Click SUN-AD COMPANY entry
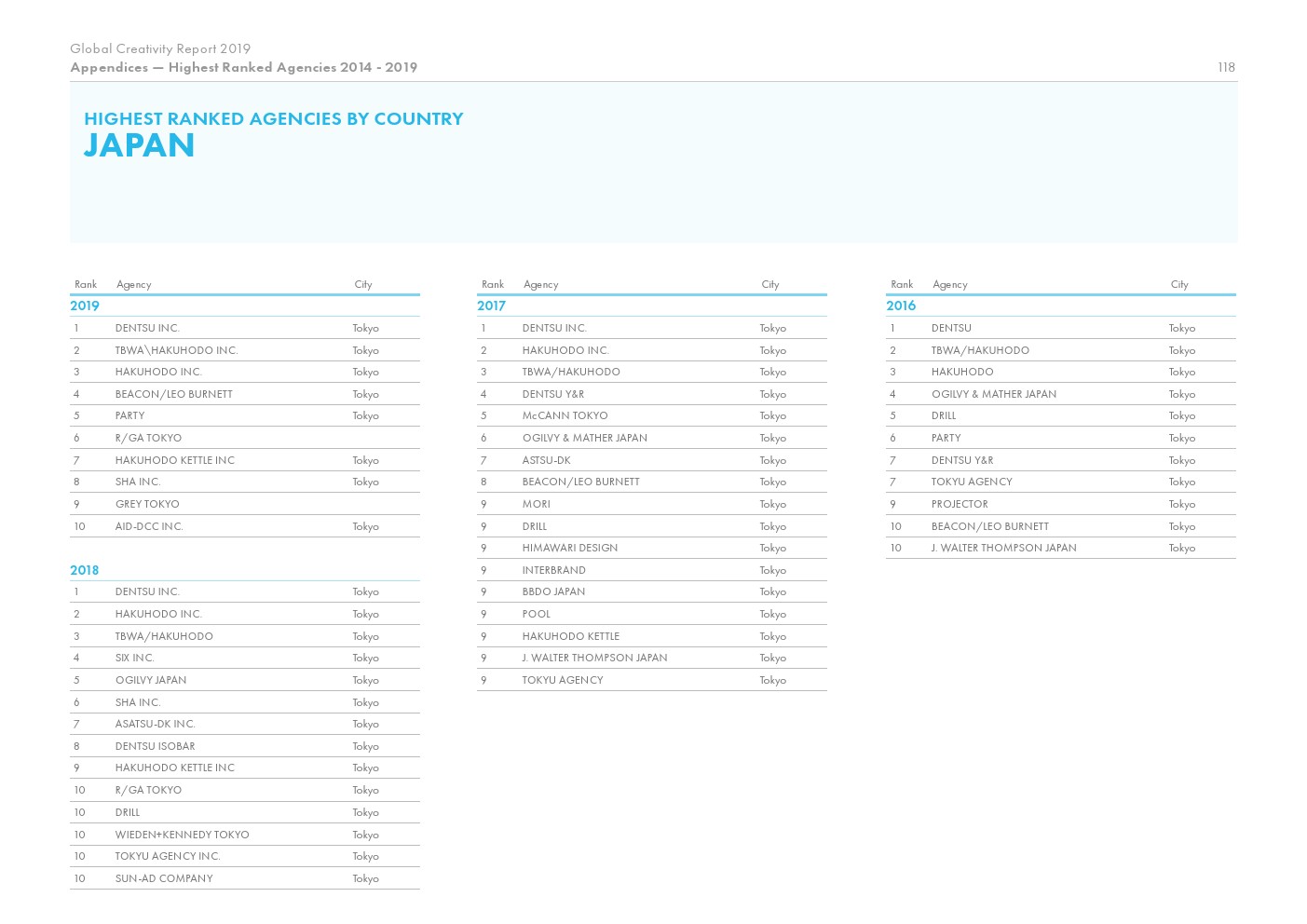 coord(164,878)
